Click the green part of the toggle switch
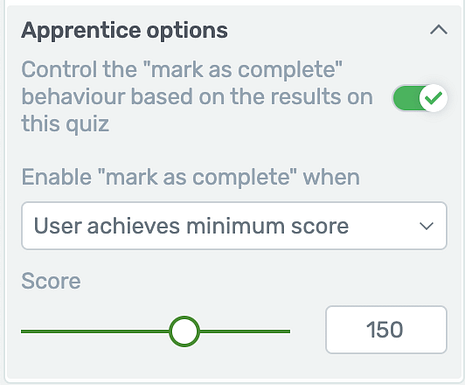 [407, 98]
